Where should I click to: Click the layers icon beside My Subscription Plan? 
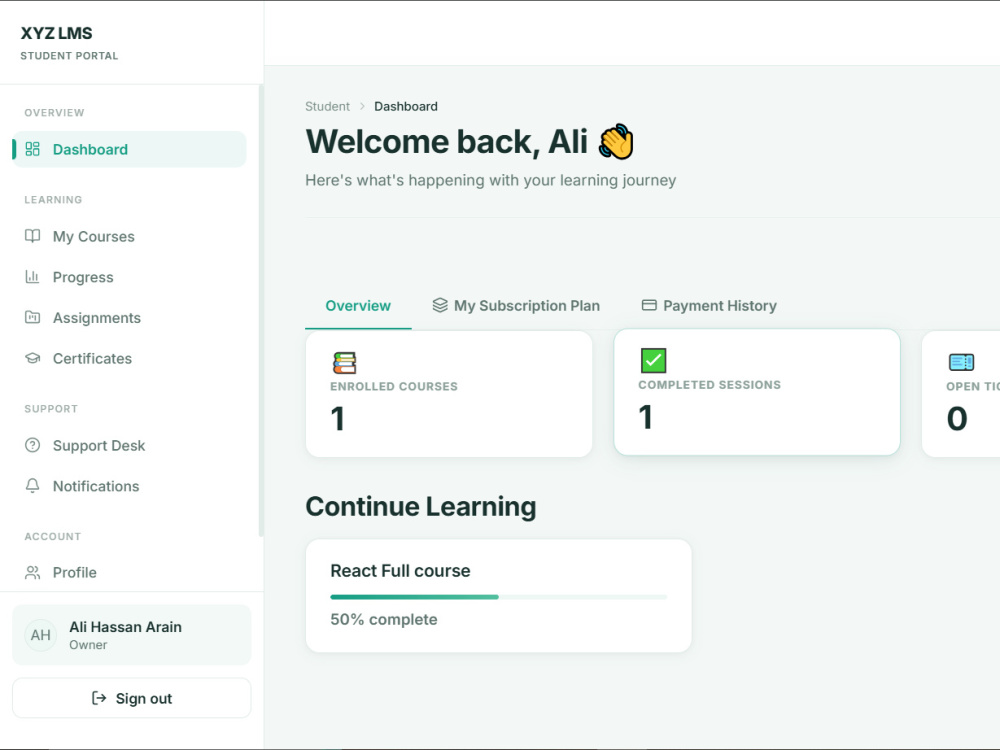click(440, 305)
